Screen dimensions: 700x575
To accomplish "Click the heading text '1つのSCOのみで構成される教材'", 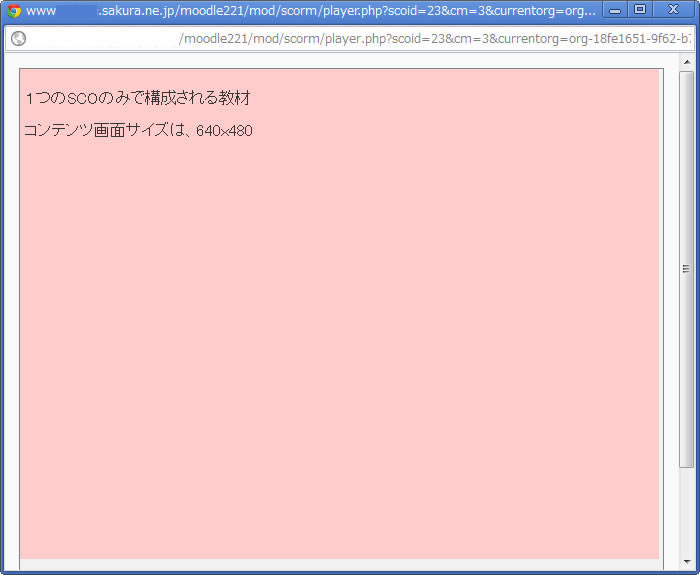I will (137, 98).
